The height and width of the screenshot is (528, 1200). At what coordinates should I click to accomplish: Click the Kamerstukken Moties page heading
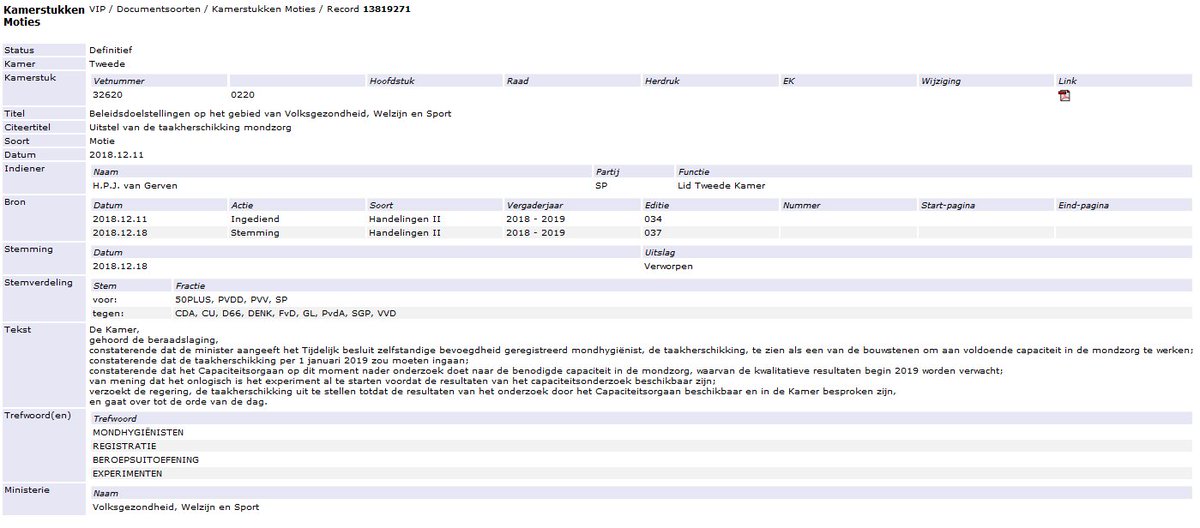point(44,15)
